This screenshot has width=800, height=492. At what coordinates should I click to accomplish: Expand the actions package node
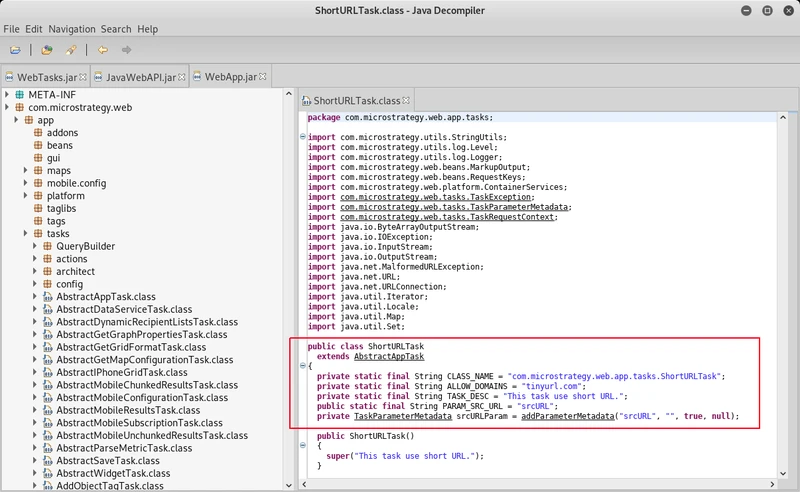tap(35, 259)
